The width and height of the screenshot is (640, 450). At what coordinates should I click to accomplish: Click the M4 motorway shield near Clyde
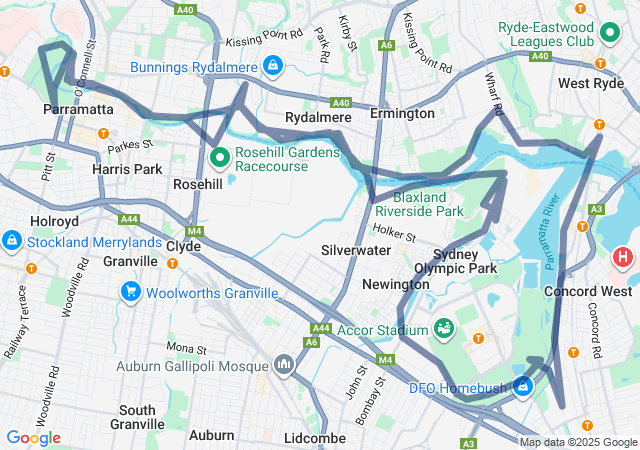pos(194,232)
